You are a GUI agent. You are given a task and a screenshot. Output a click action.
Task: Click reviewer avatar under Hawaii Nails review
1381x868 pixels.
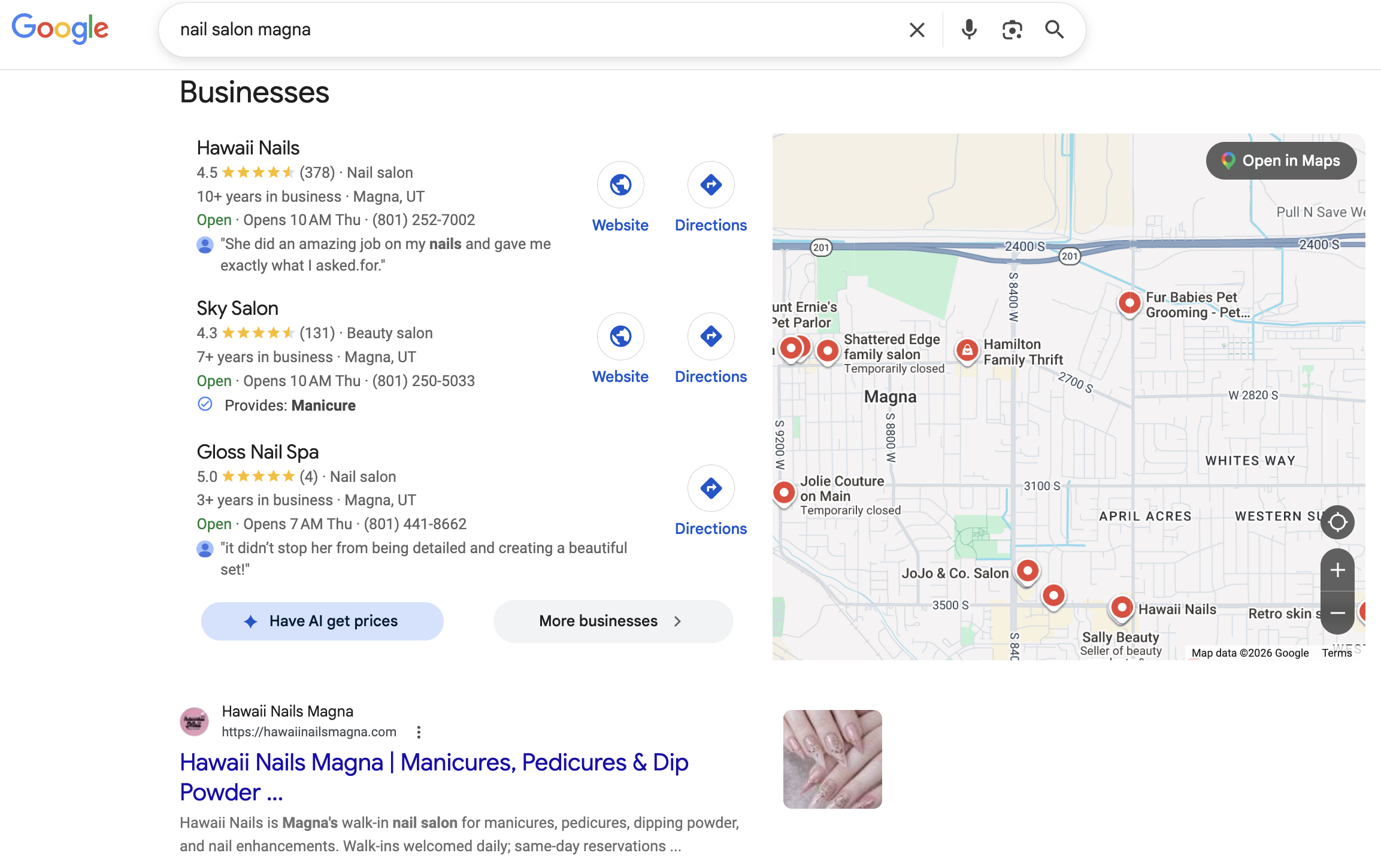[205, 245]
